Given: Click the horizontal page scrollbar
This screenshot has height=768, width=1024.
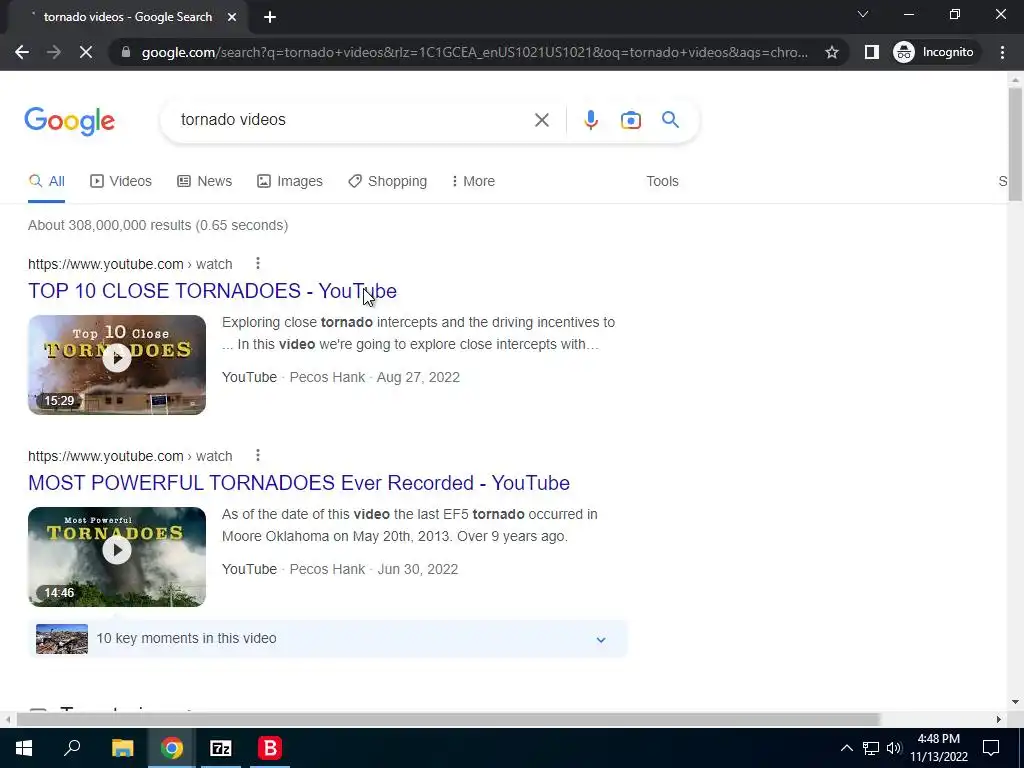Looking at the screenshot, I should (448, 720).
